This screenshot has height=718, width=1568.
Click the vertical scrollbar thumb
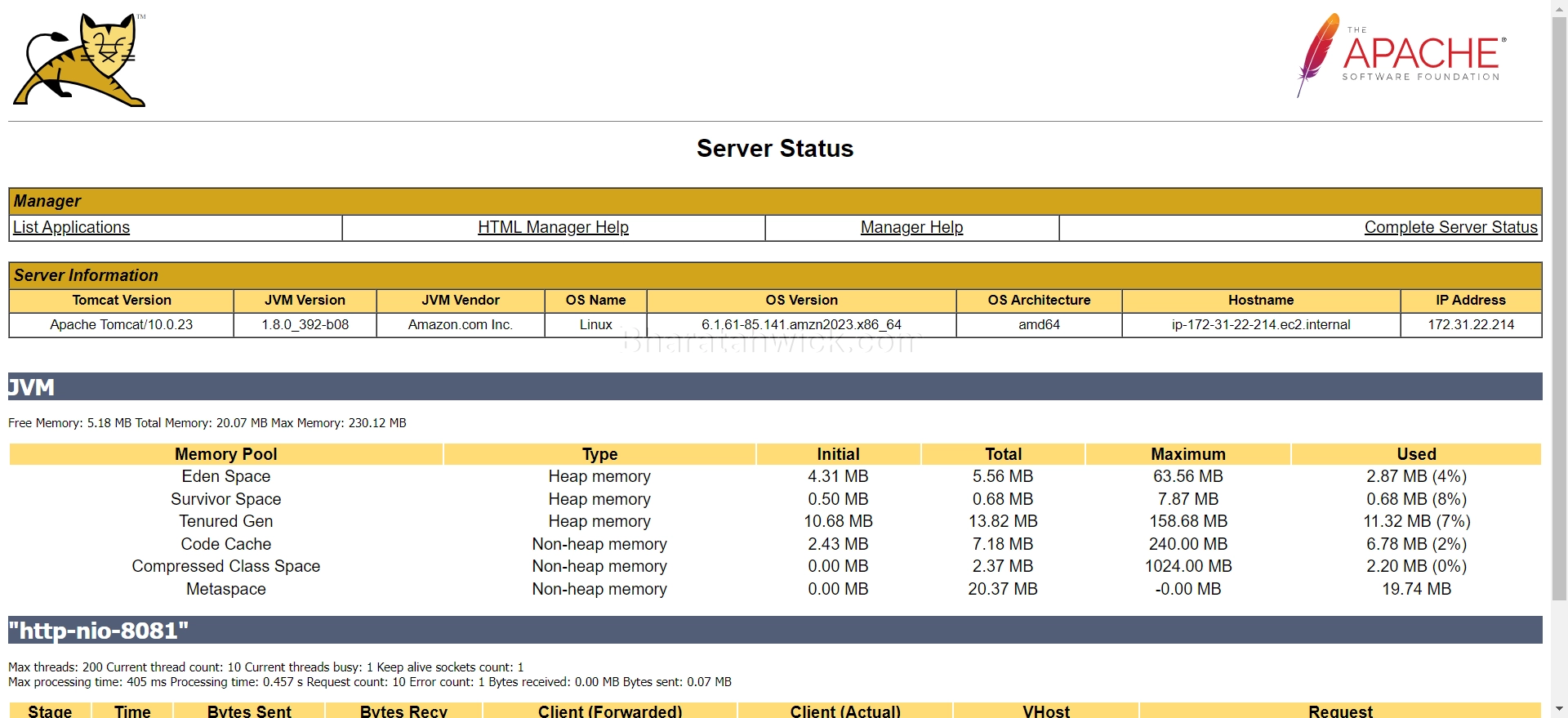click(1559, 309)
